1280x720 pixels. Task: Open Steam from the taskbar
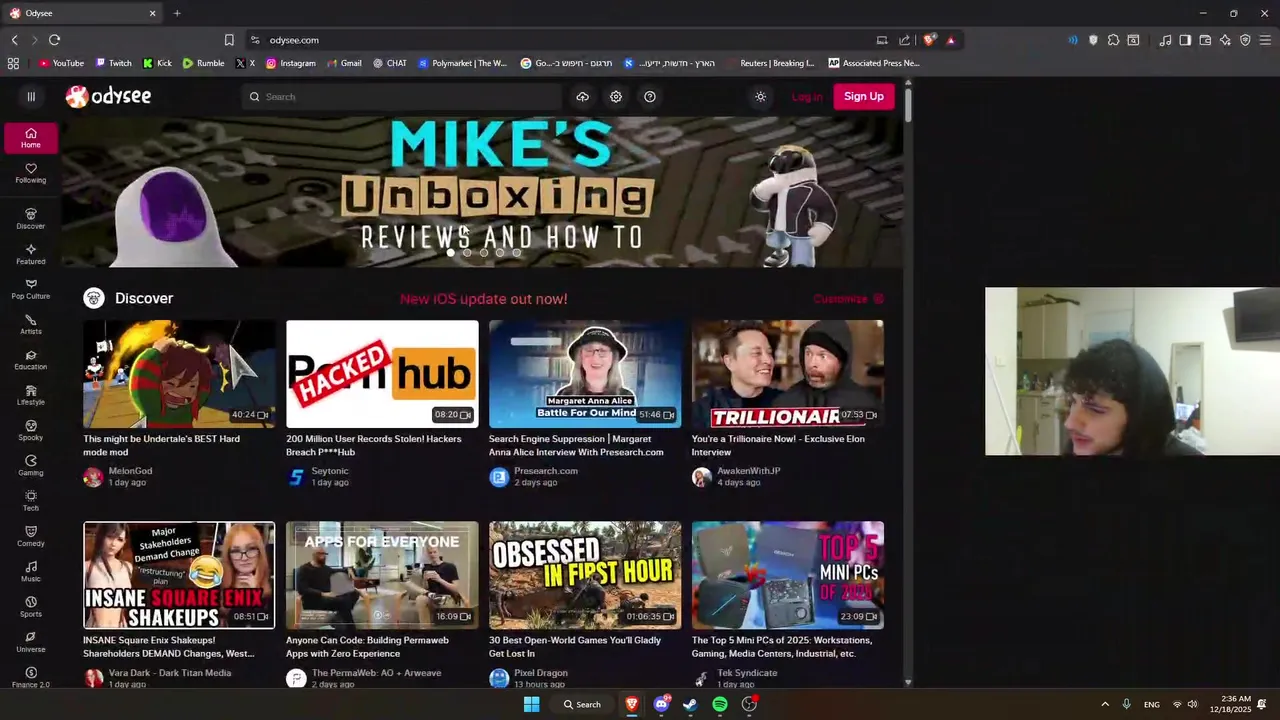click(x=690, y=704)
